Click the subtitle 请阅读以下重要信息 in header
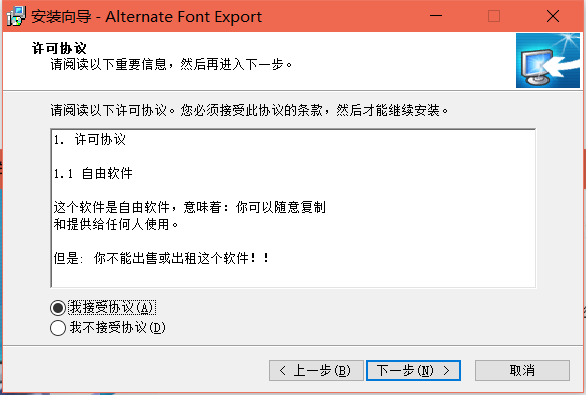Viewport: 586px width, 395px height. click(x=171, y=64)
